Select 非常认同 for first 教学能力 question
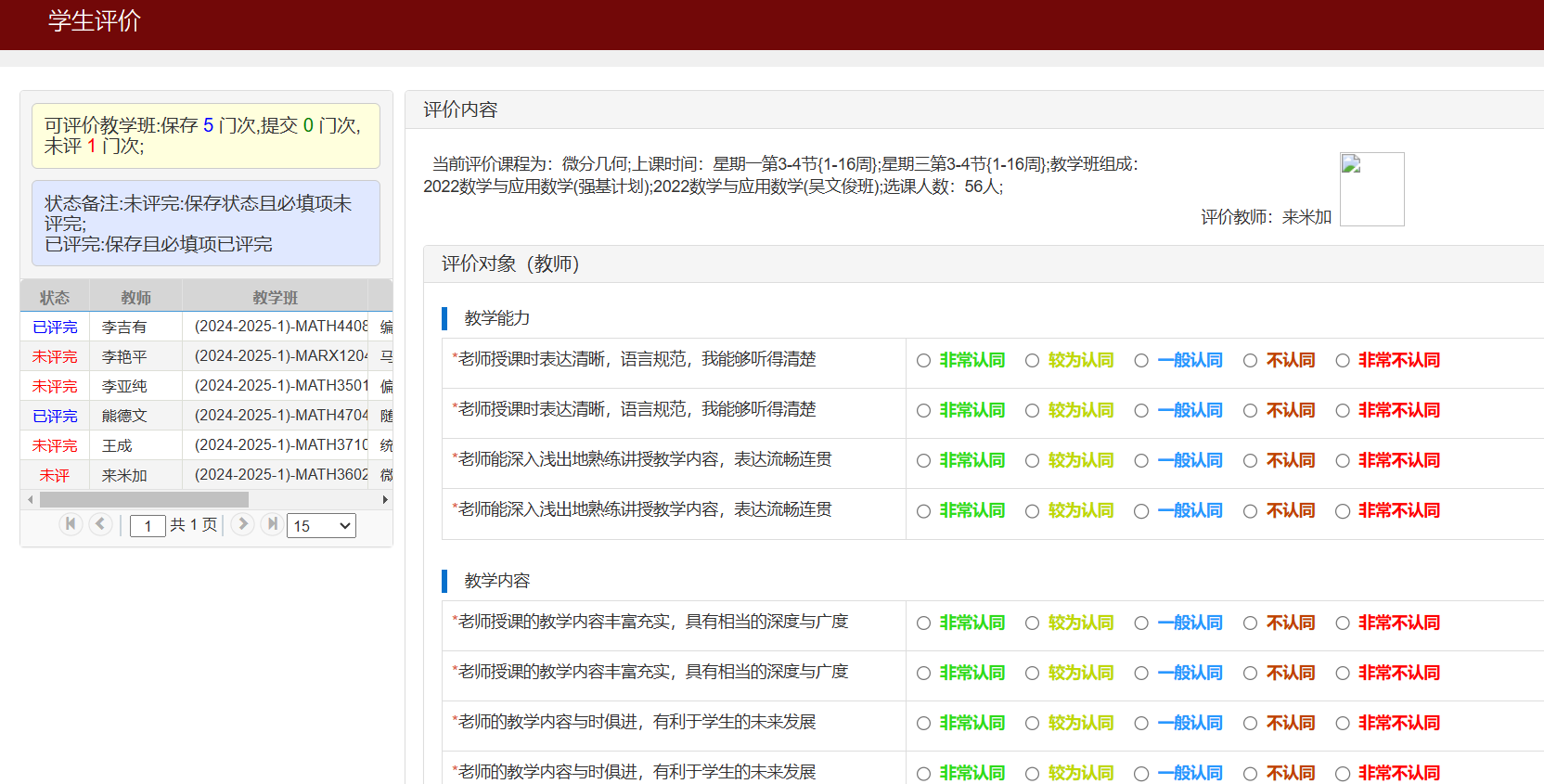The image size is (1544, 784). (923, 361)
